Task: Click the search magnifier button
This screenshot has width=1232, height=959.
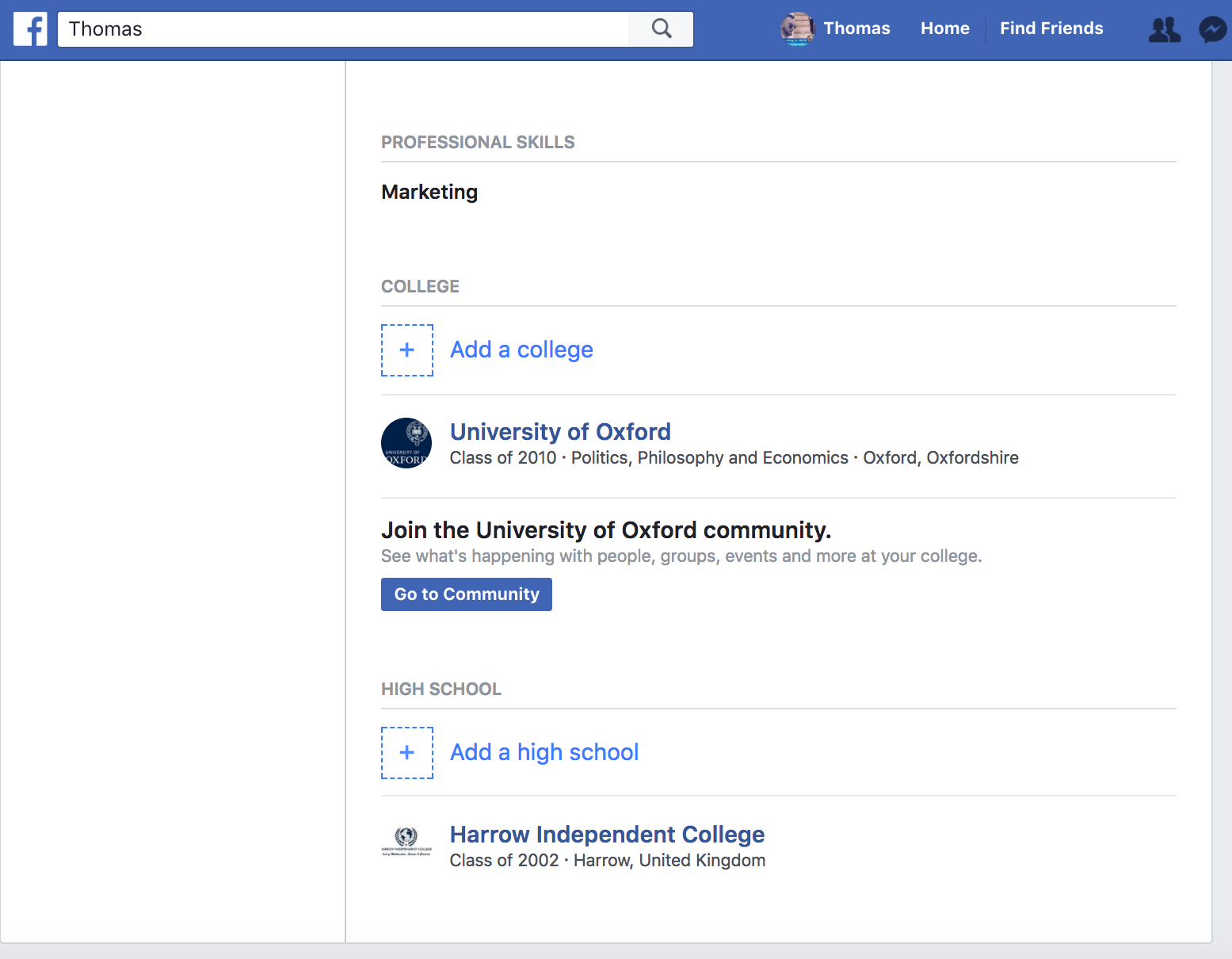Action: pyautogui.click(x=661, y=29)
